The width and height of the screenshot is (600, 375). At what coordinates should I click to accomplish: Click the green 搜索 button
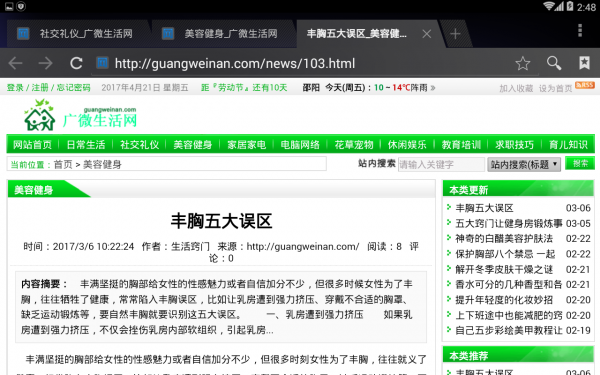click(580, 163)
